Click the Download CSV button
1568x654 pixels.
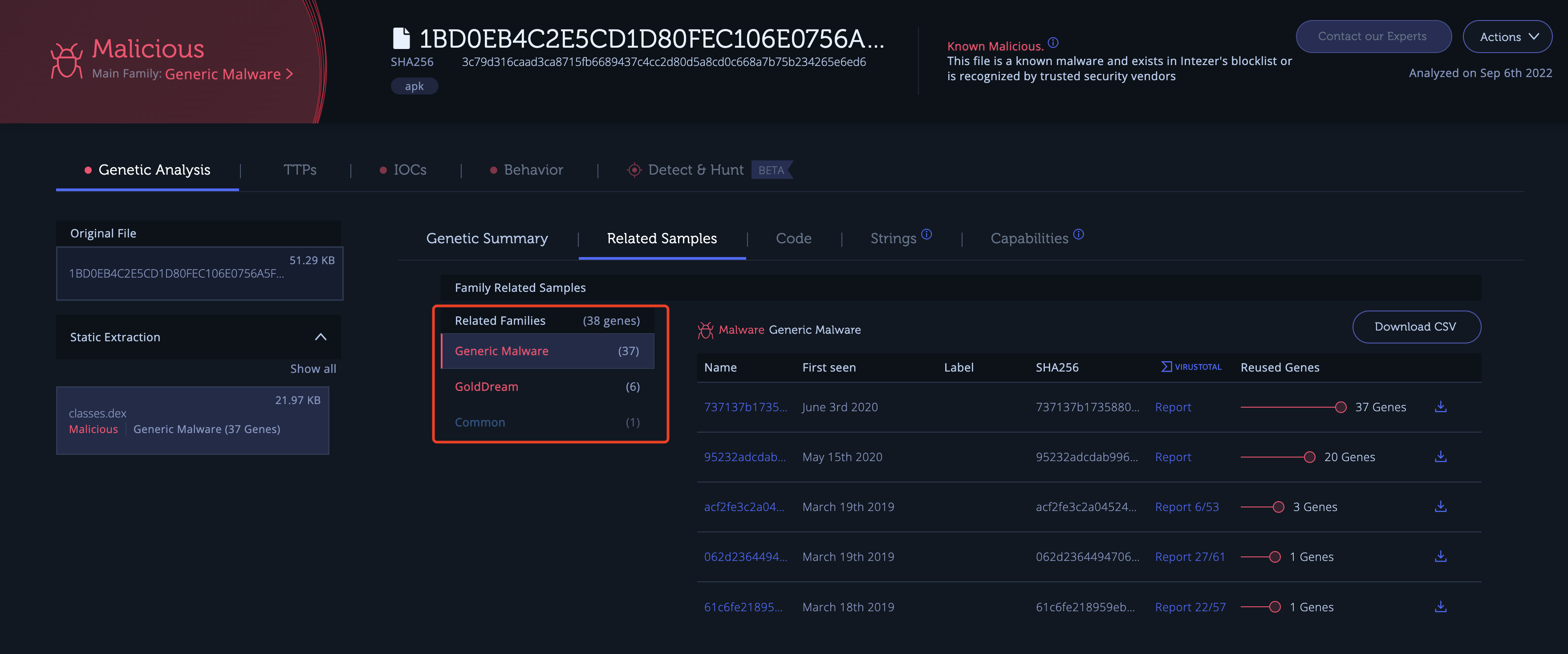[x=1417, y=327]
